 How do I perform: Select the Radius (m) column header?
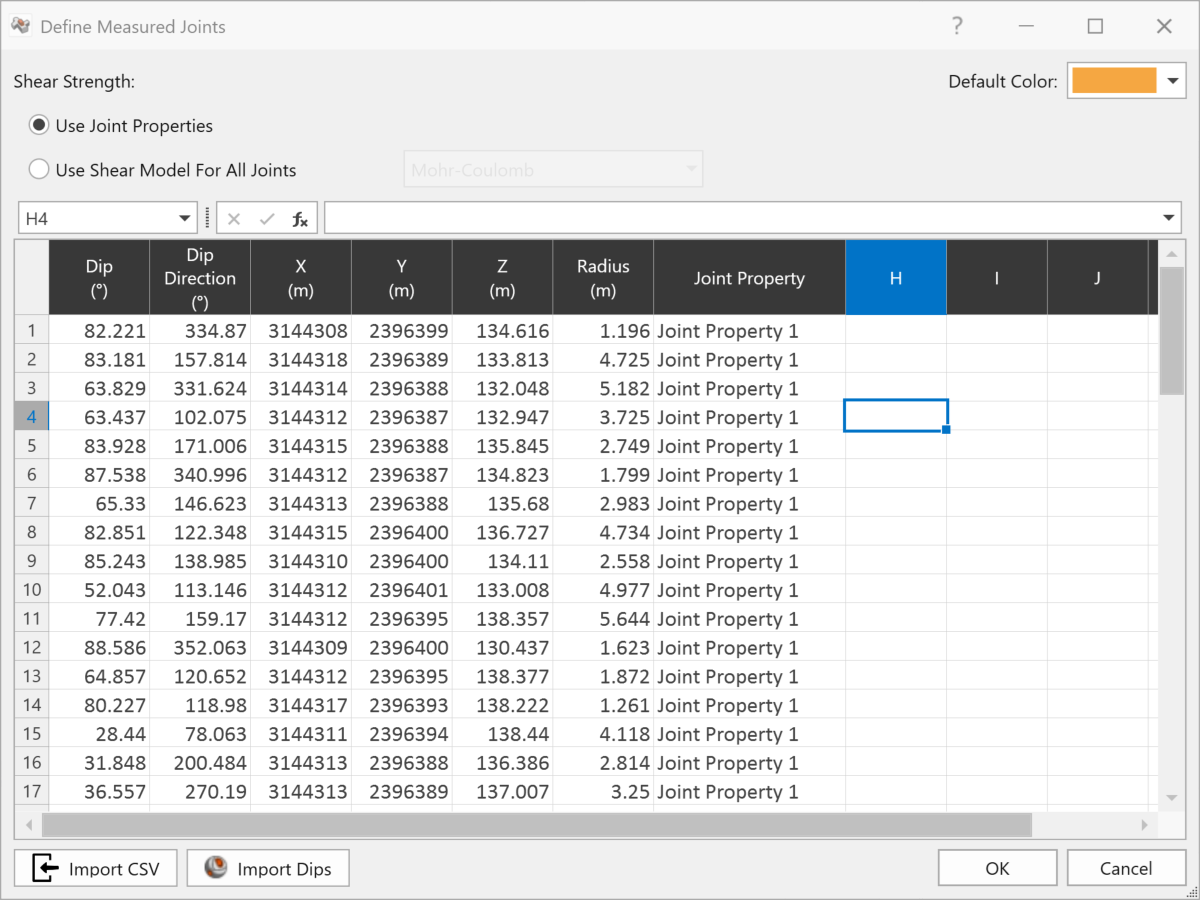point(603,277)
